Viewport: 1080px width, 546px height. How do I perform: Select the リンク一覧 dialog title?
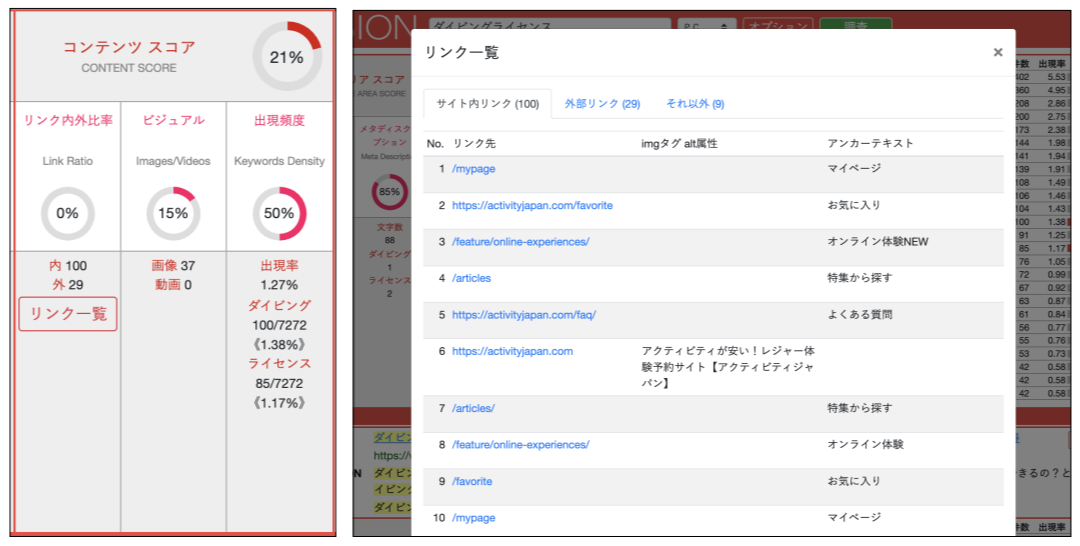coord(461,52)
